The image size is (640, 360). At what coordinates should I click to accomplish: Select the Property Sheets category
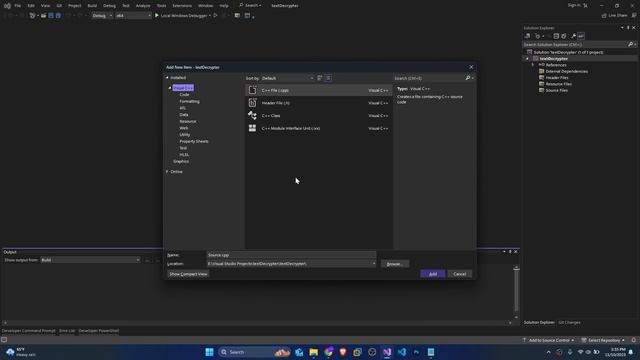click(x=194, y=141)
